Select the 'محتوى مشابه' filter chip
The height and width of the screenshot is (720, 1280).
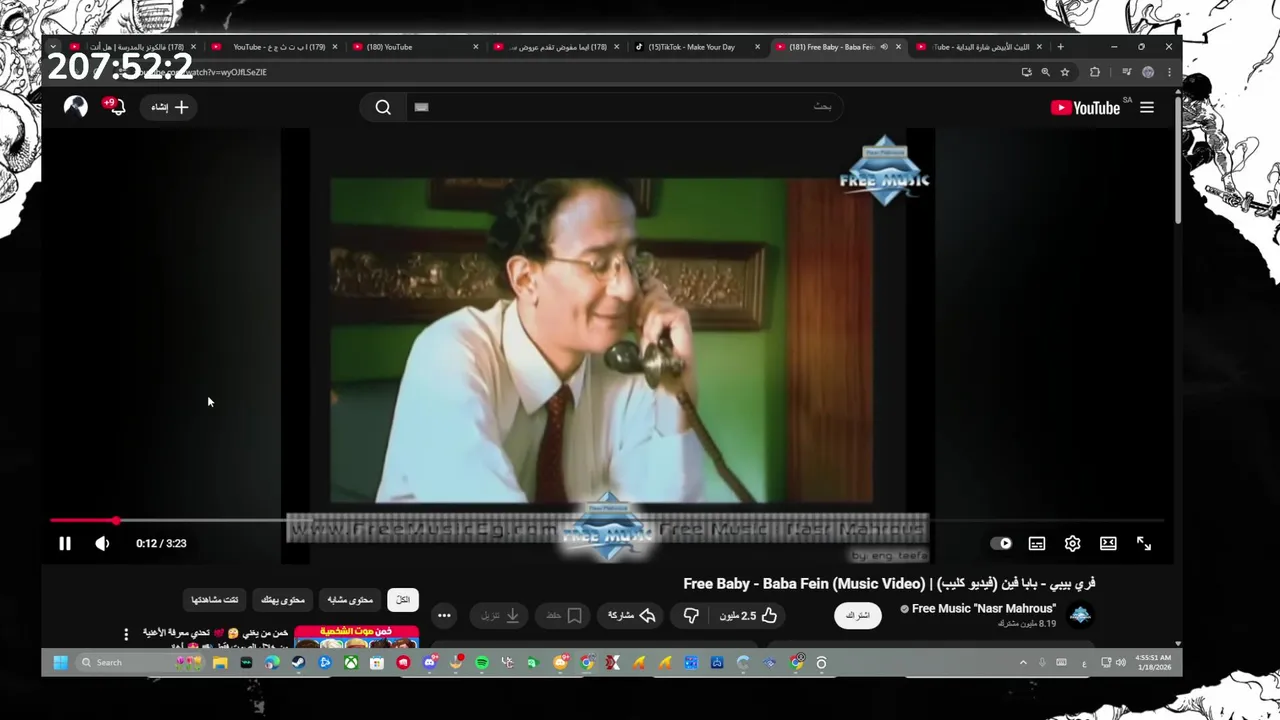click(350, 600)
